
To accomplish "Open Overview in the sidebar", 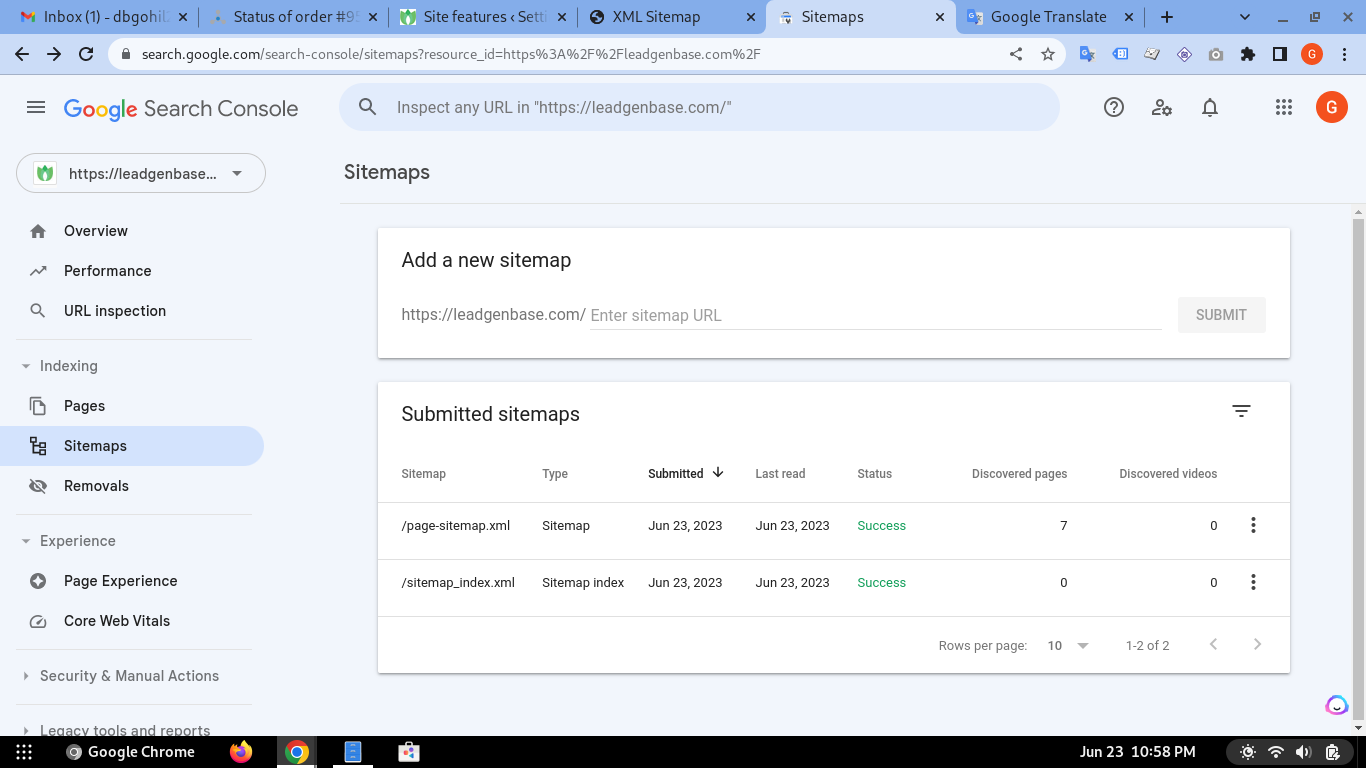I will (x=132, y=231).
